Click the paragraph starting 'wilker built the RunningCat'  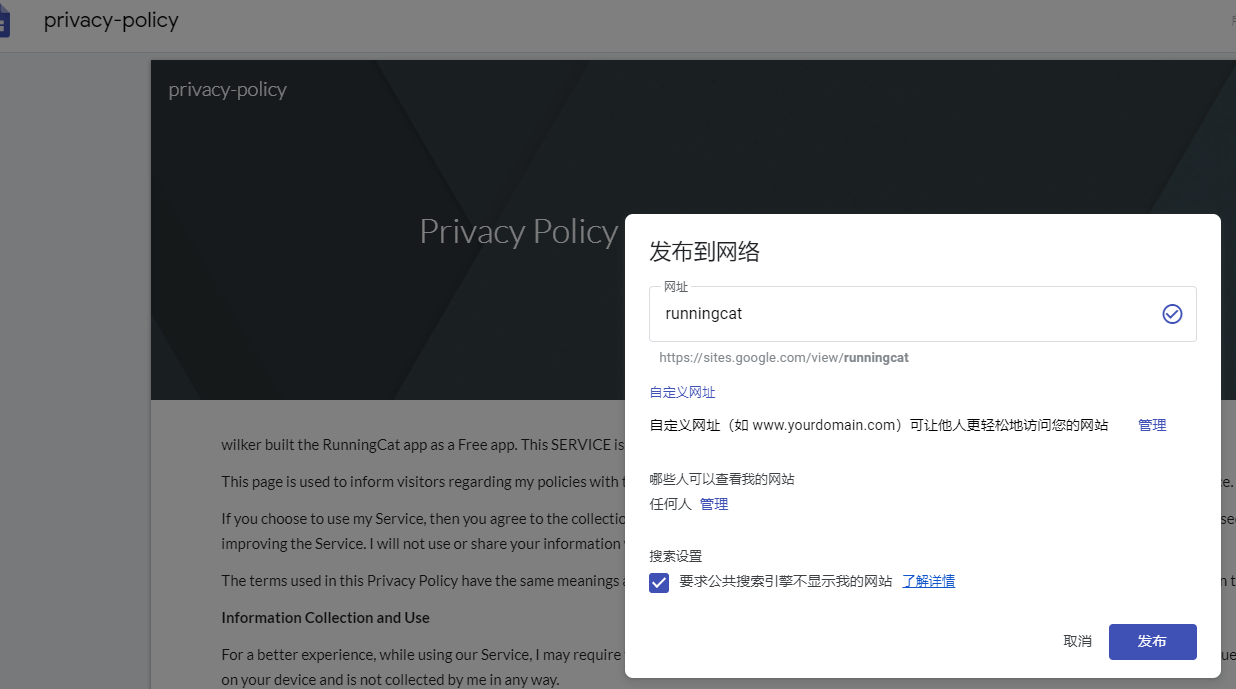coord(423,444)
